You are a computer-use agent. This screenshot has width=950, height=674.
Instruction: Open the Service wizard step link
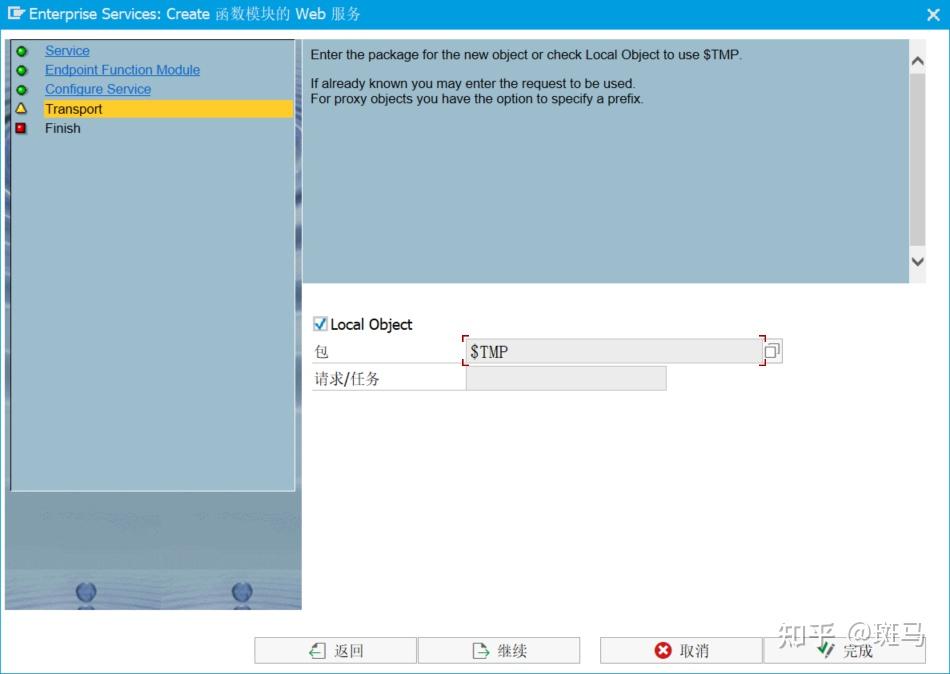(x=66, y=50)
